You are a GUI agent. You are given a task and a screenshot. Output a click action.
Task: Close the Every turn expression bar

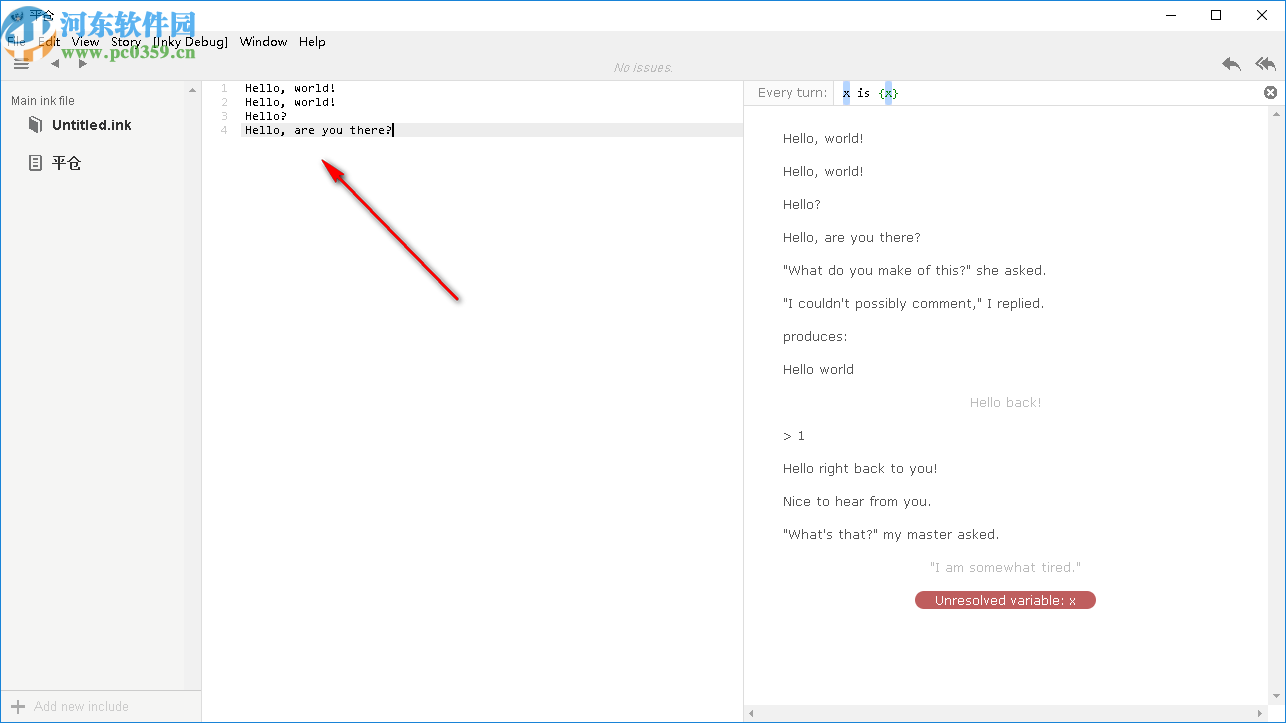1270,93
